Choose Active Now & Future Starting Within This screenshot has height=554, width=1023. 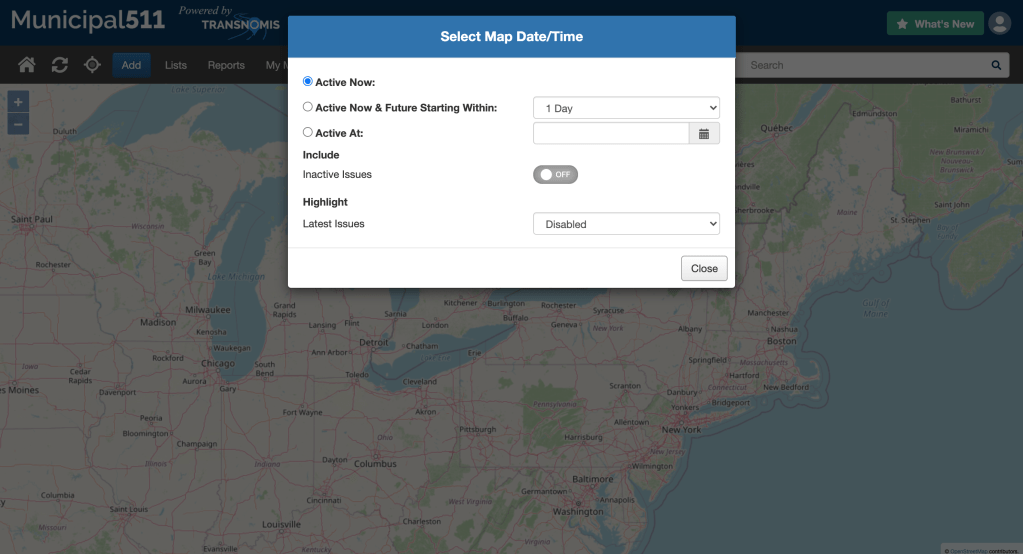(308, 107)
